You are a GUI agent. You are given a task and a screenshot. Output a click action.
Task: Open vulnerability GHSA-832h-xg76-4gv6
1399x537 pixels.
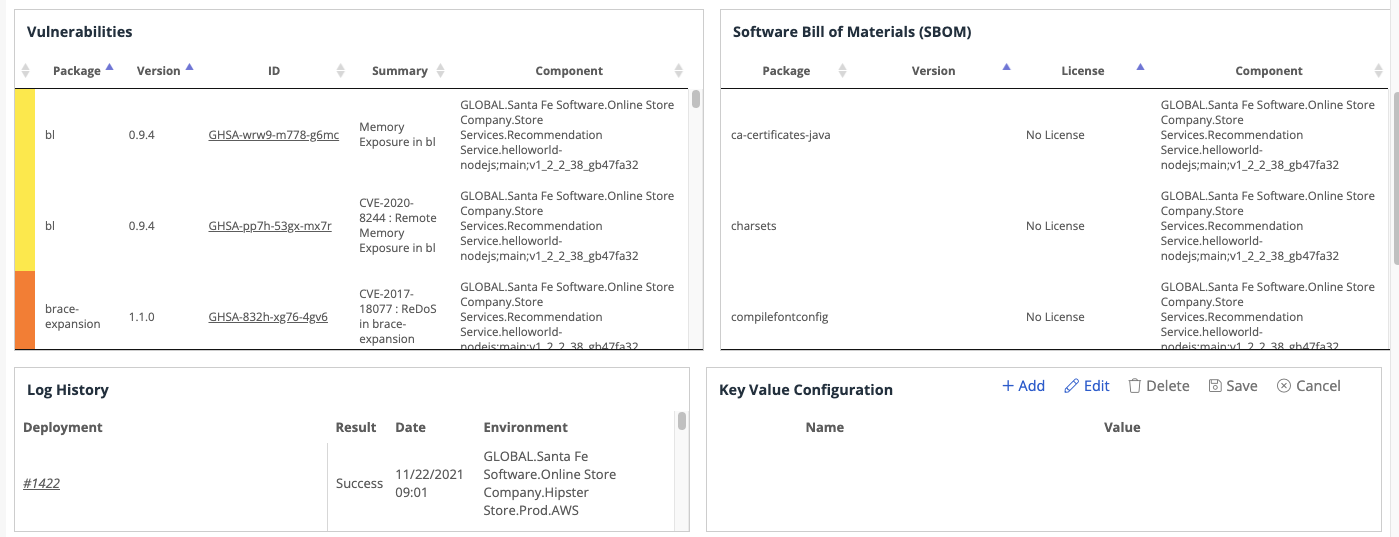pos(268,317)
